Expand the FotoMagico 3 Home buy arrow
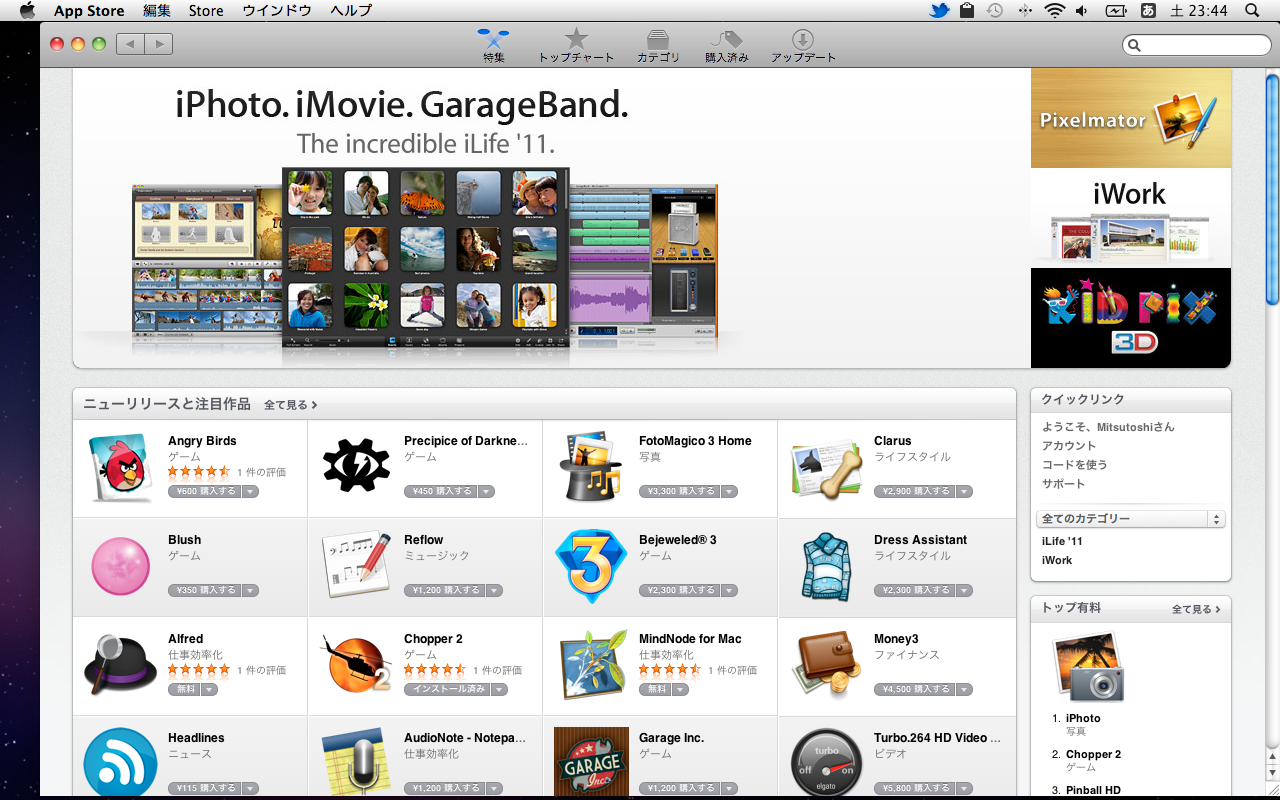Image resolution: width=1280 pixels, height=800 pixels. (729, 492)
